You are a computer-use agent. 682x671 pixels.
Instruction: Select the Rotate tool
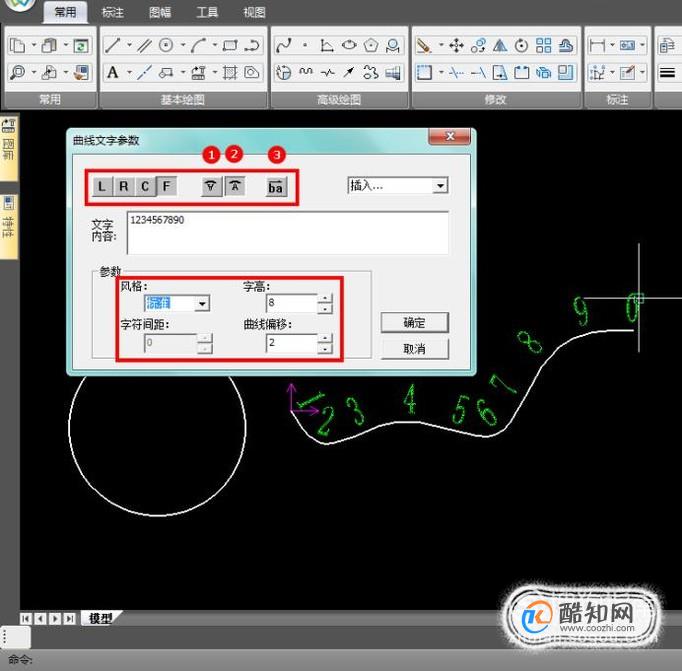pos(522,45)
